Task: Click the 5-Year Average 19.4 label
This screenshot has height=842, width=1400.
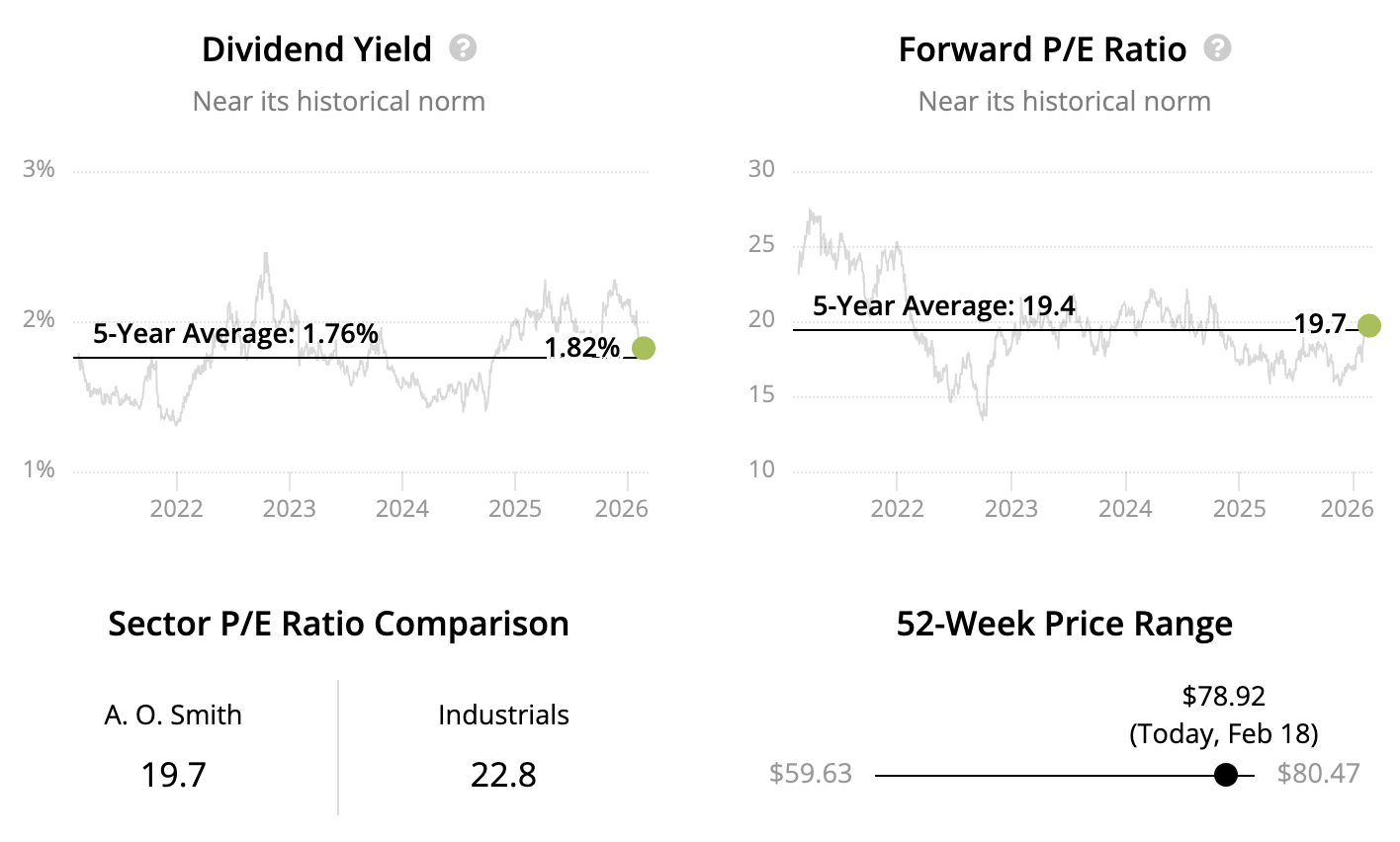Action: [x=943, y=306]
